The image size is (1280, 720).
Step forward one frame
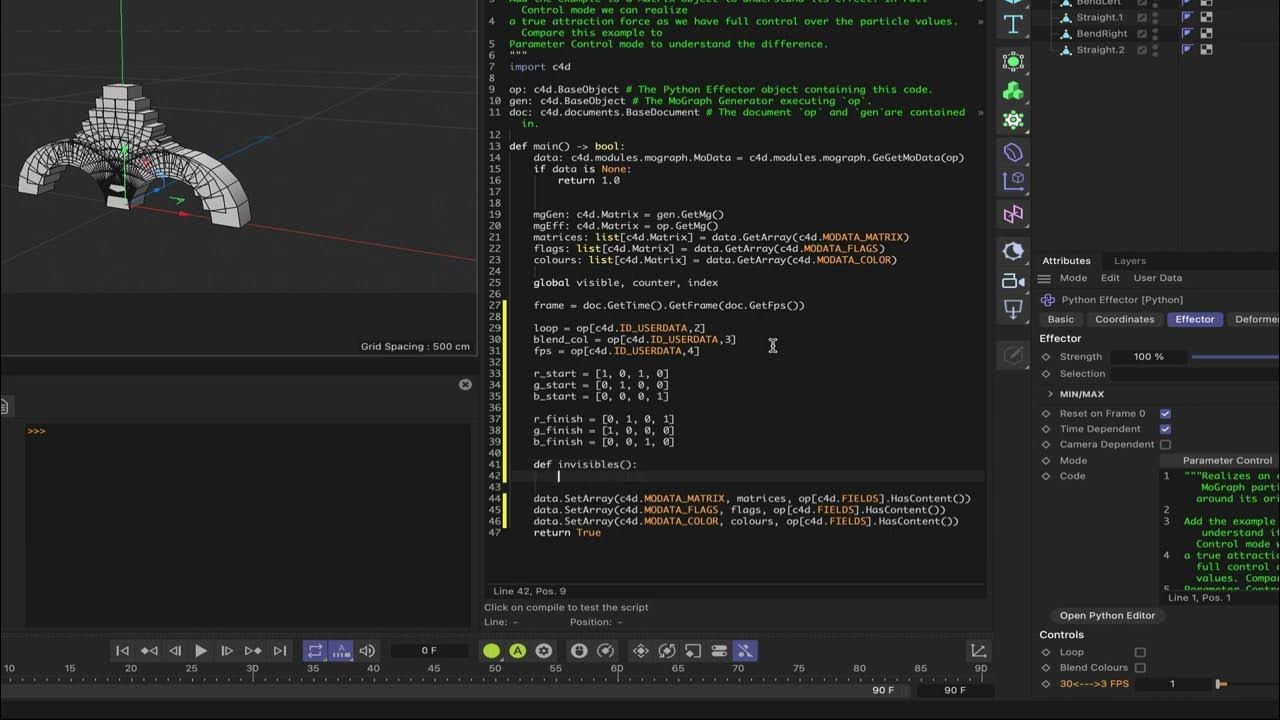227,651
